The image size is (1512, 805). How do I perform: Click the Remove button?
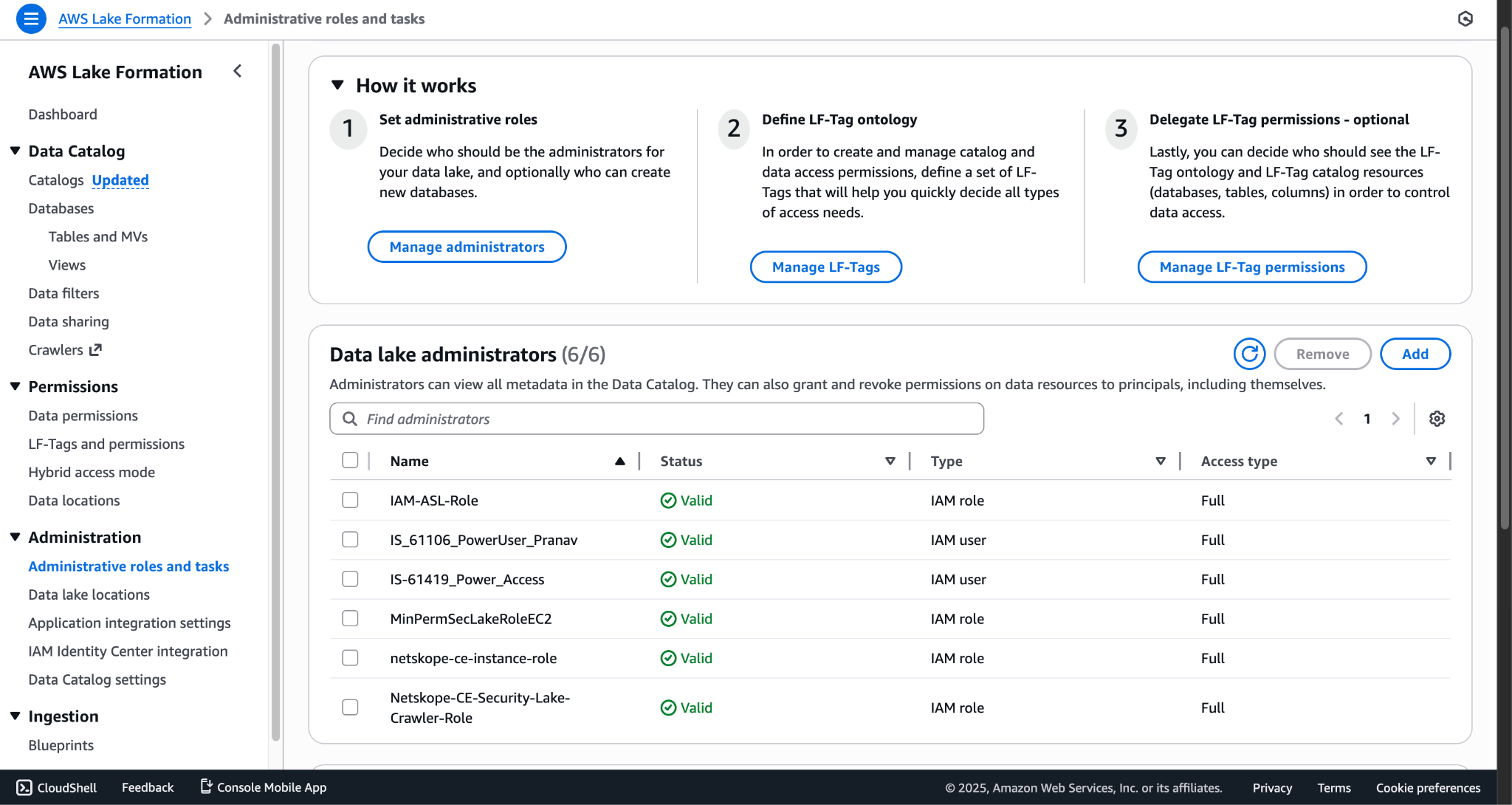point(1322,354)
